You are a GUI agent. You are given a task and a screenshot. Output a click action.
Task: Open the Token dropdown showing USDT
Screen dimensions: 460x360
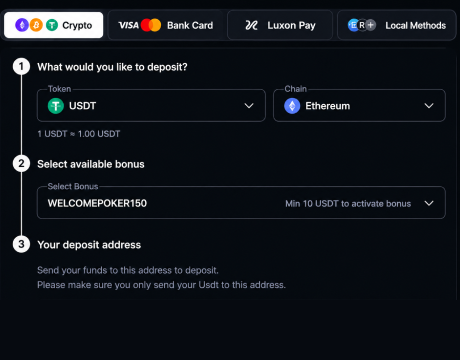click(151, 105)
